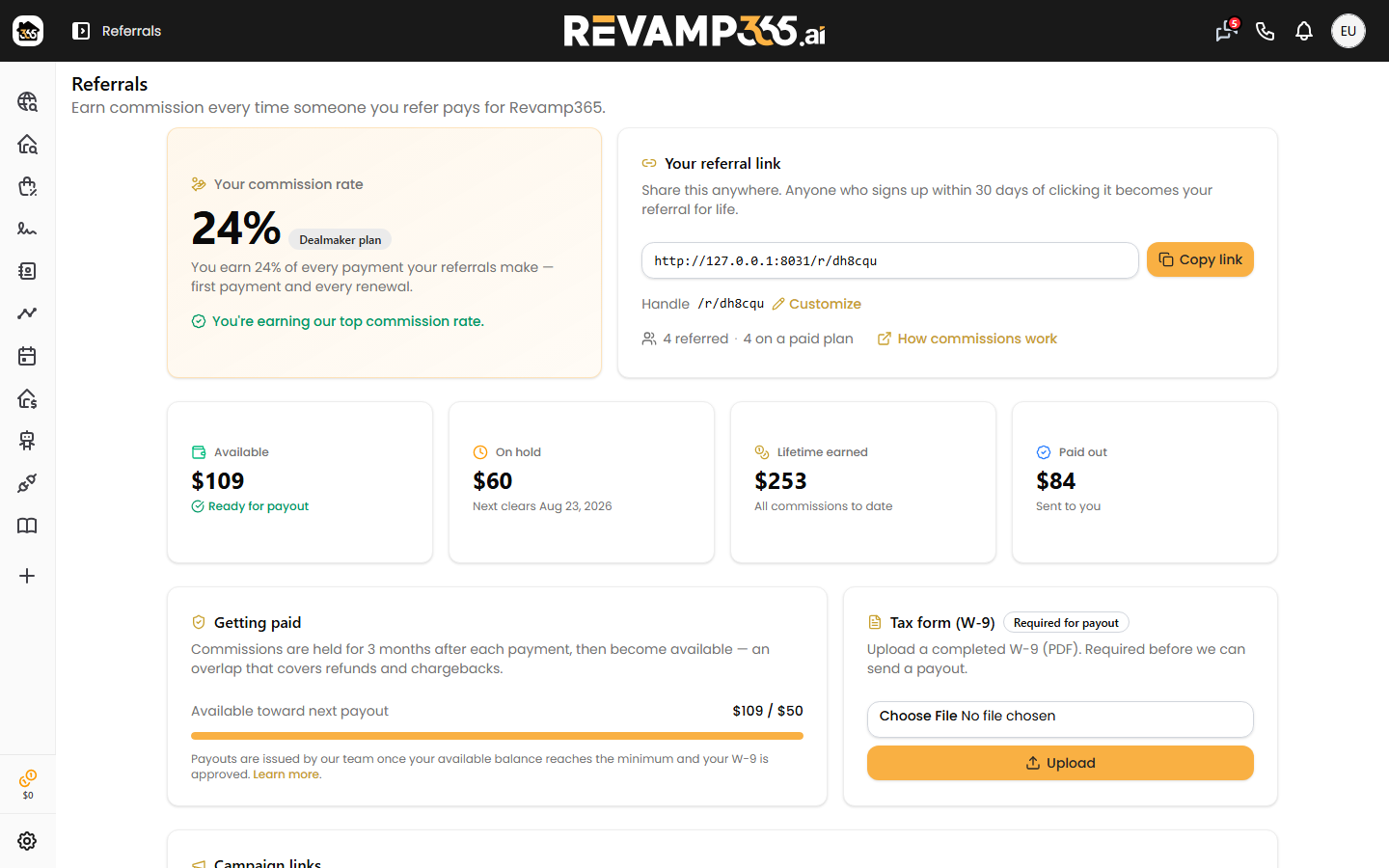Open the plug integrations sidebar icon
1389x868 pixels.
tap(27, 483)
